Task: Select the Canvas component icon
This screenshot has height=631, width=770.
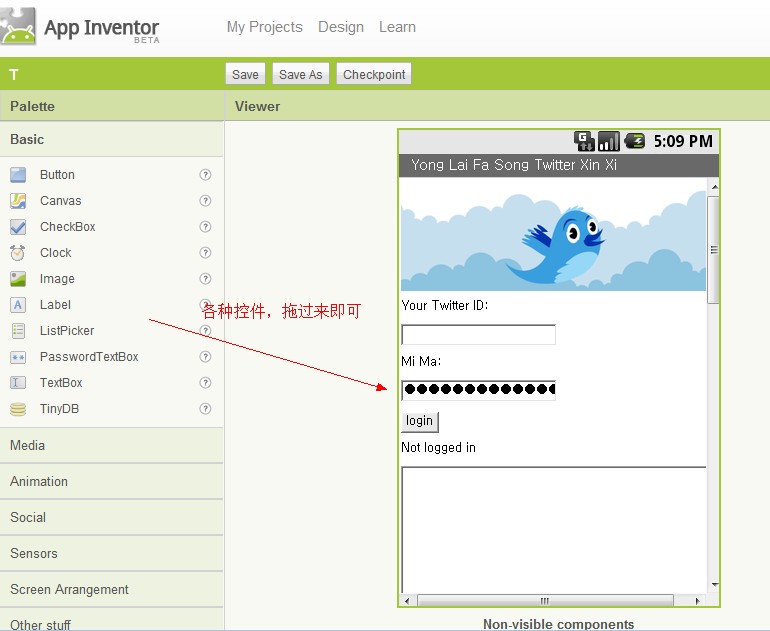Action: point(18,201)
